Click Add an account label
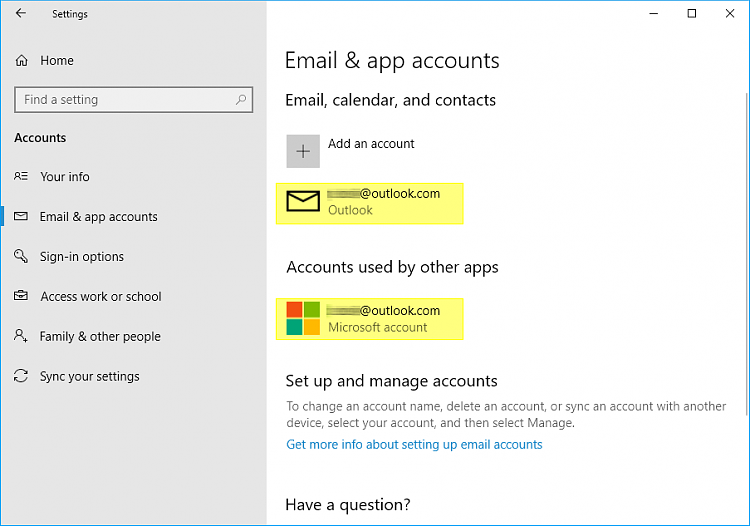This screenshot has width=750, height=526. [x=371, y=143]
